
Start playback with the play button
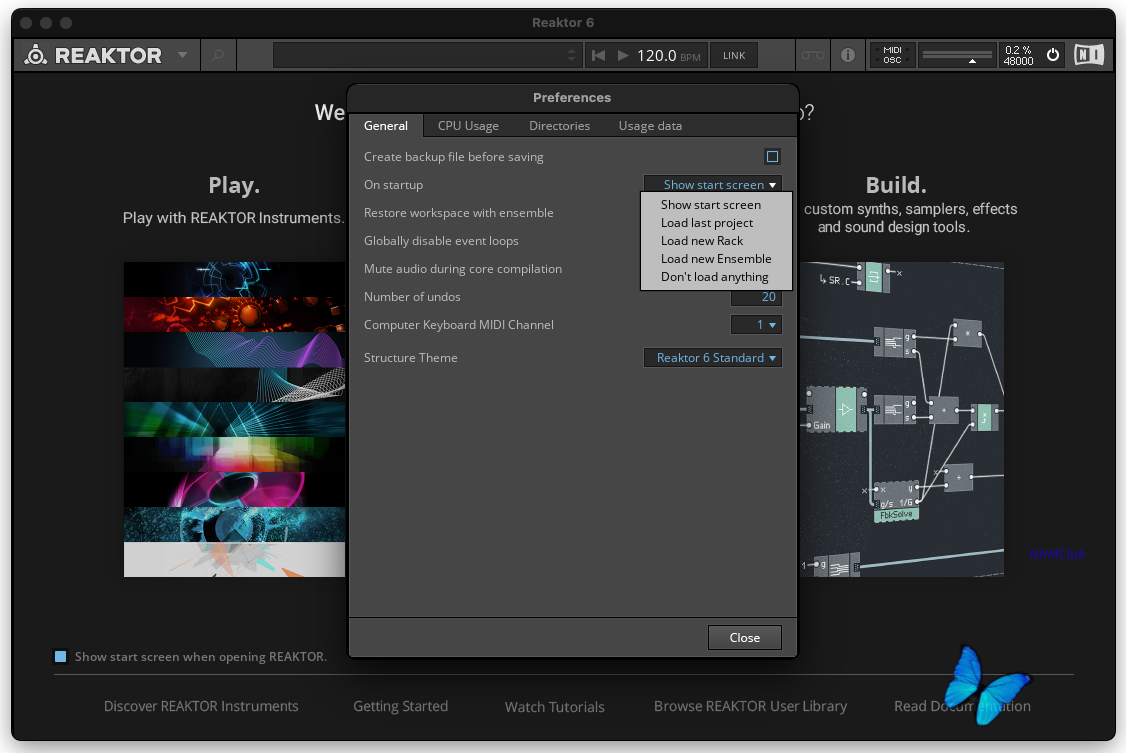623,55
